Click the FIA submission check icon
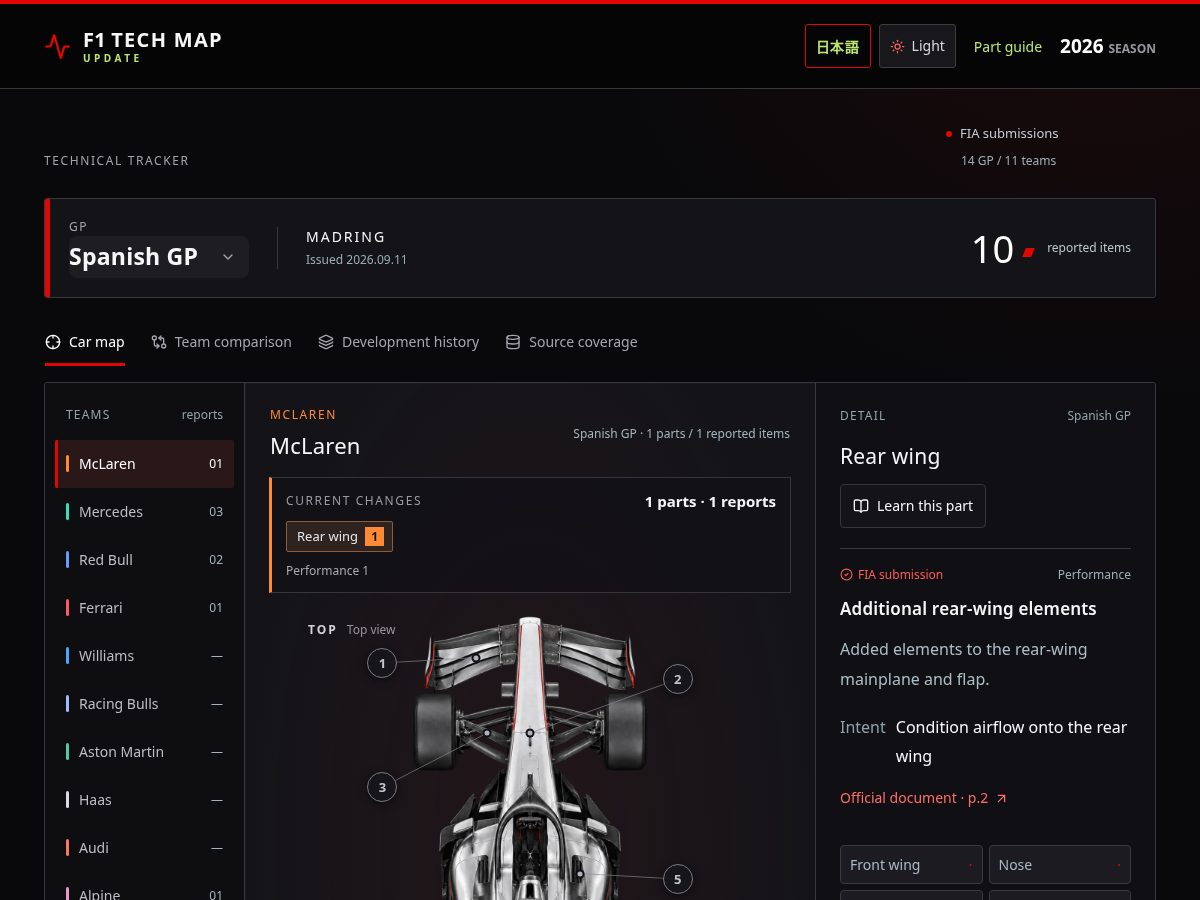1200x900 pixels. [x=846, y=575]
